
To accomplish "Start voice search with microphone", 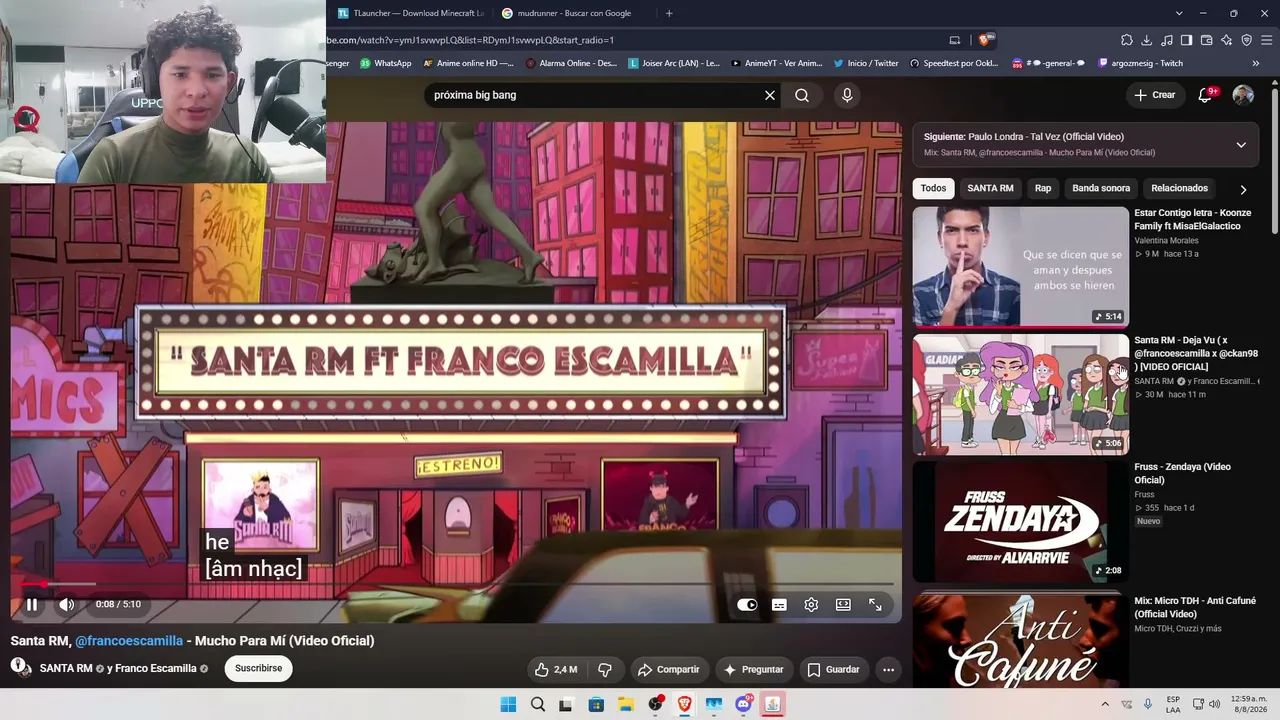I will click(847, 95).
